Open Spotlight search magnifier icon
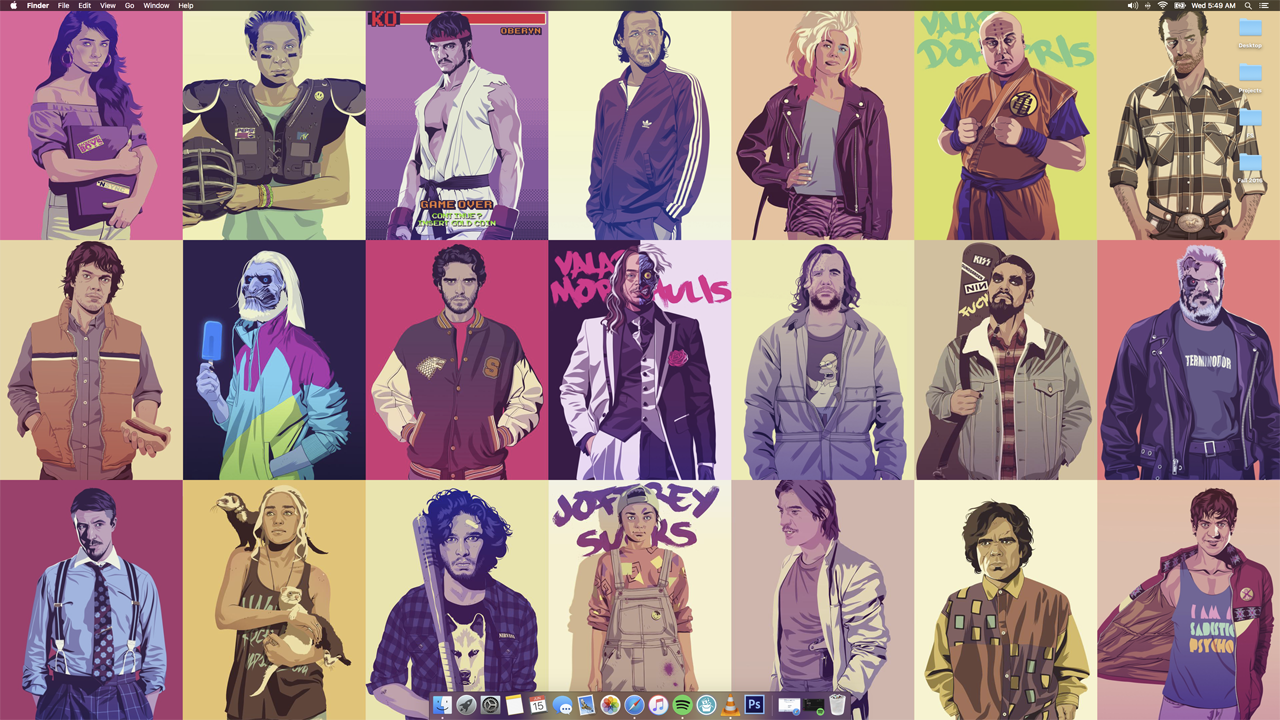 point(1248,5)
